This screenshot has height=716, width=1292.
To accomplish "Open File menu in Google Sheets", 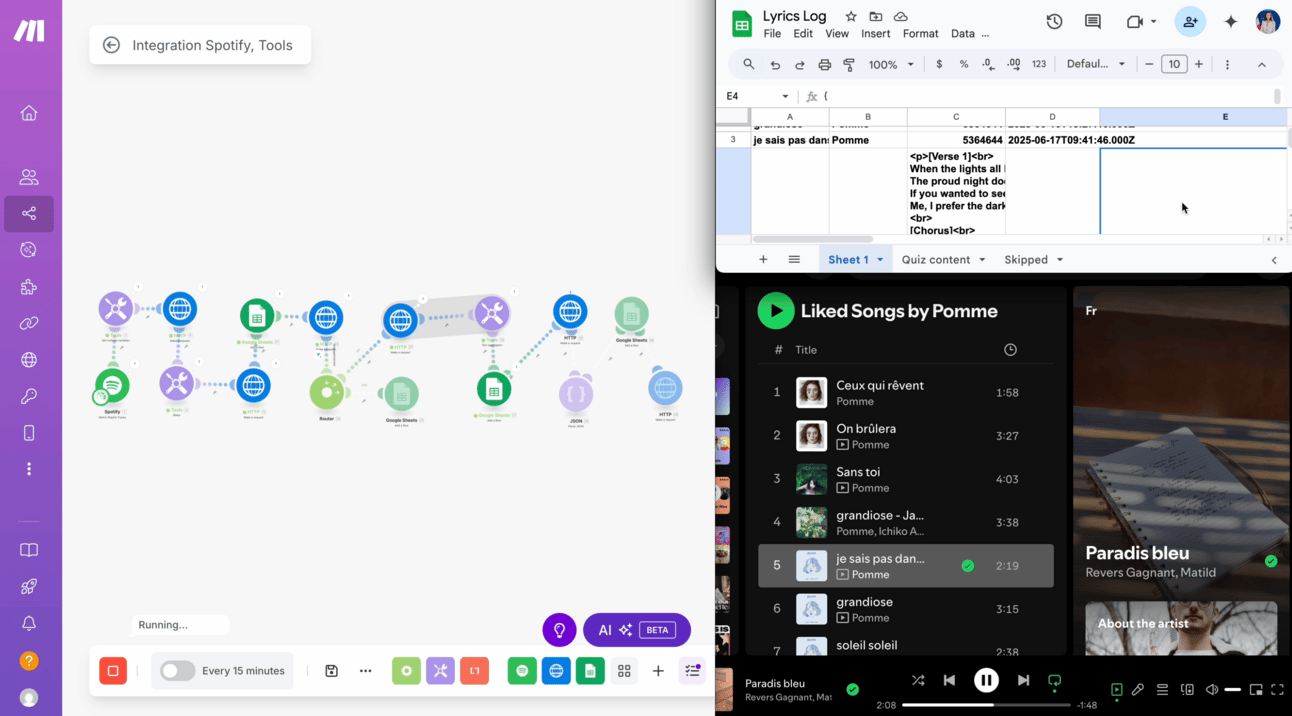I will [x=772, y=33].
